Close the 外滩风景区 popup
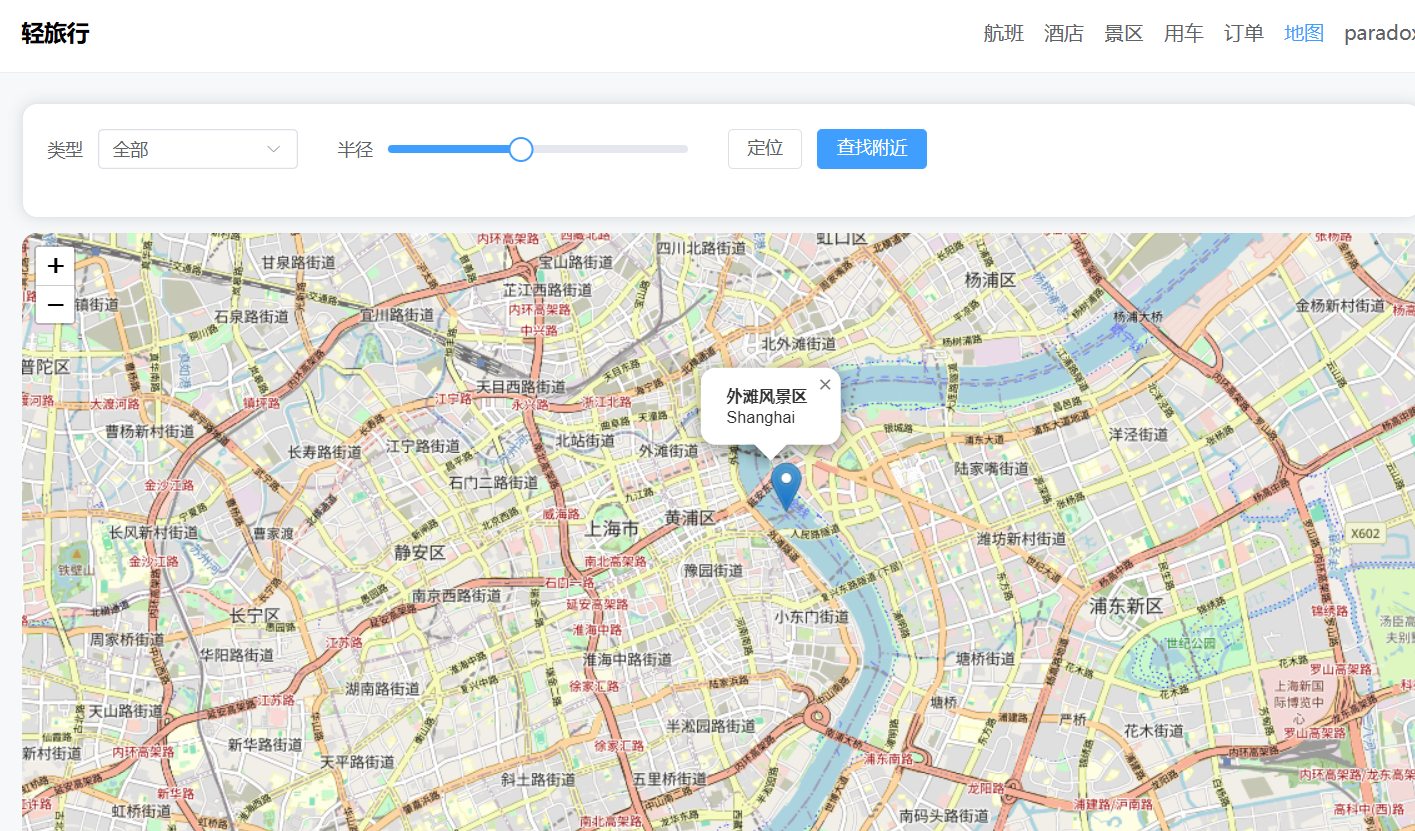Image resolution: width=1415 pixels, height=831 pixels. tap(825, 385)
